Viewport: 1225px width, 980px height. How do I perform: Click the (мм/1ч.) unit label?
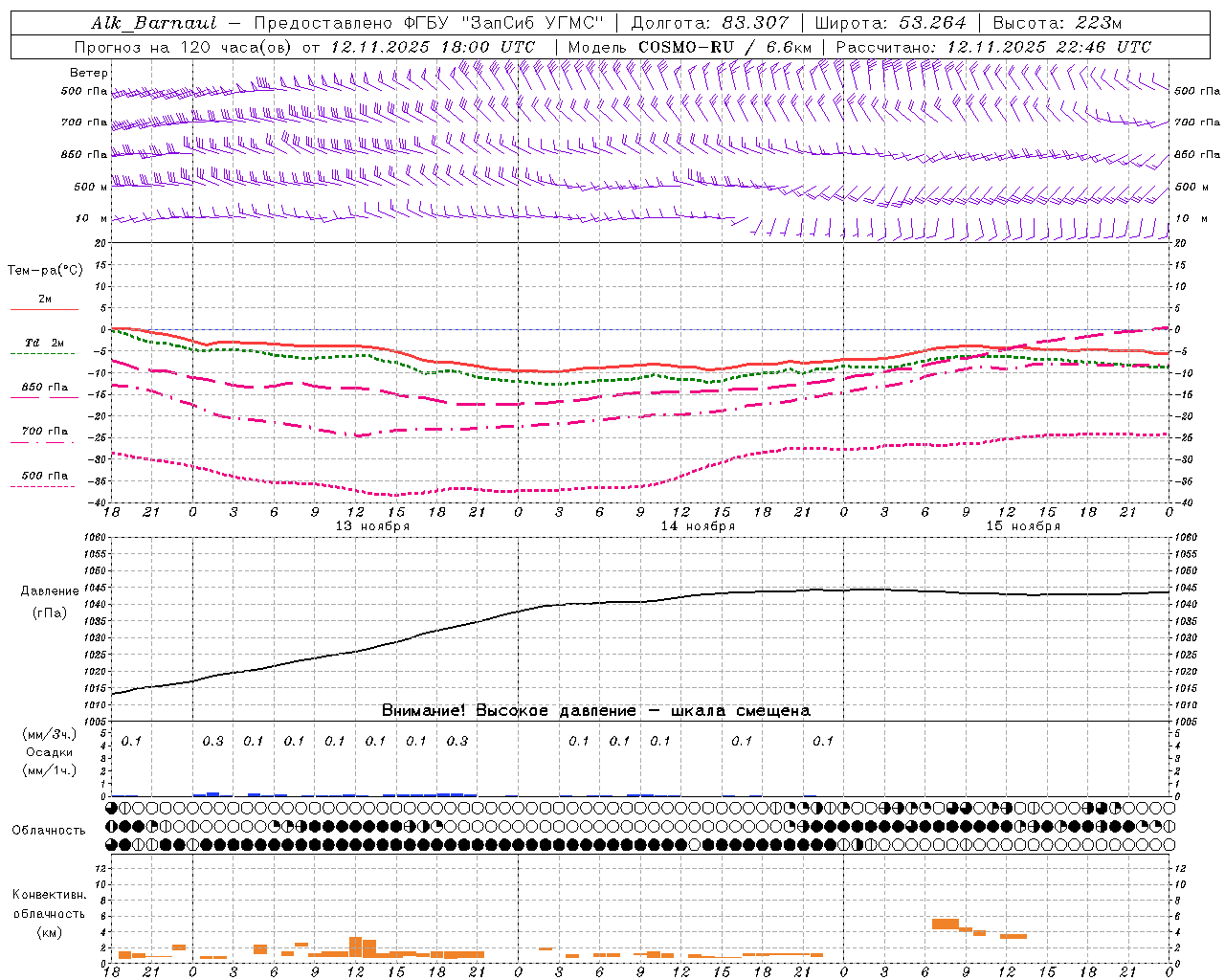[50, 770]
